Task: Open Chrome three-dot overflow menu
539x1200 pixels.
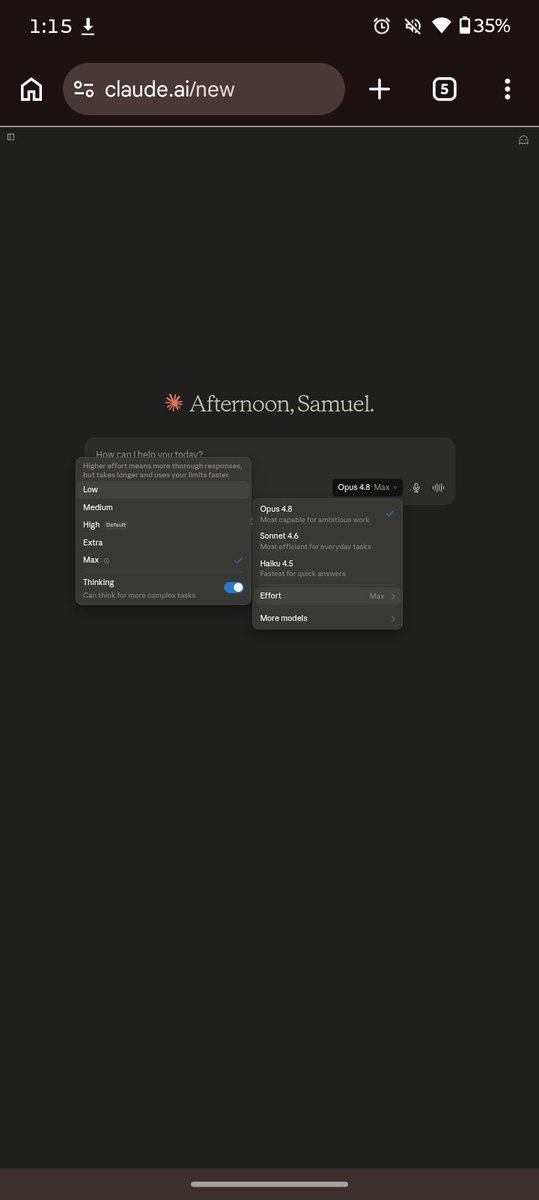Action: [507, 90]
